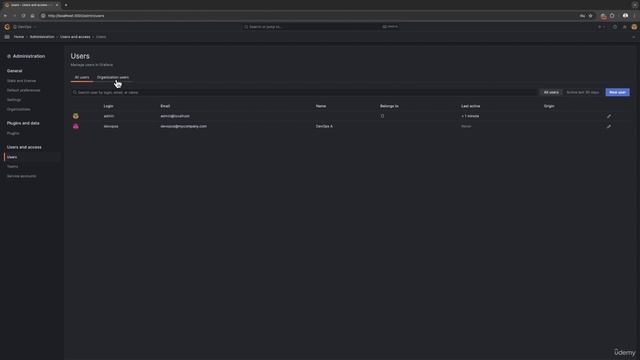The width and height of the screenshot is (640, 360).
Task: Click the Search or jump to box
Action: coord(322,27)
